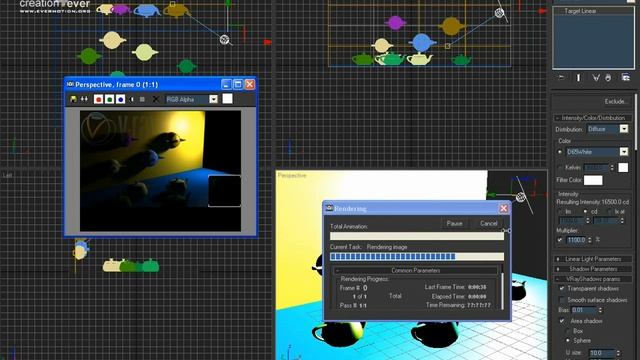Open the Distribution Diffuse dropdown
This screenshot has width=640, height=360.
point(624,129)
